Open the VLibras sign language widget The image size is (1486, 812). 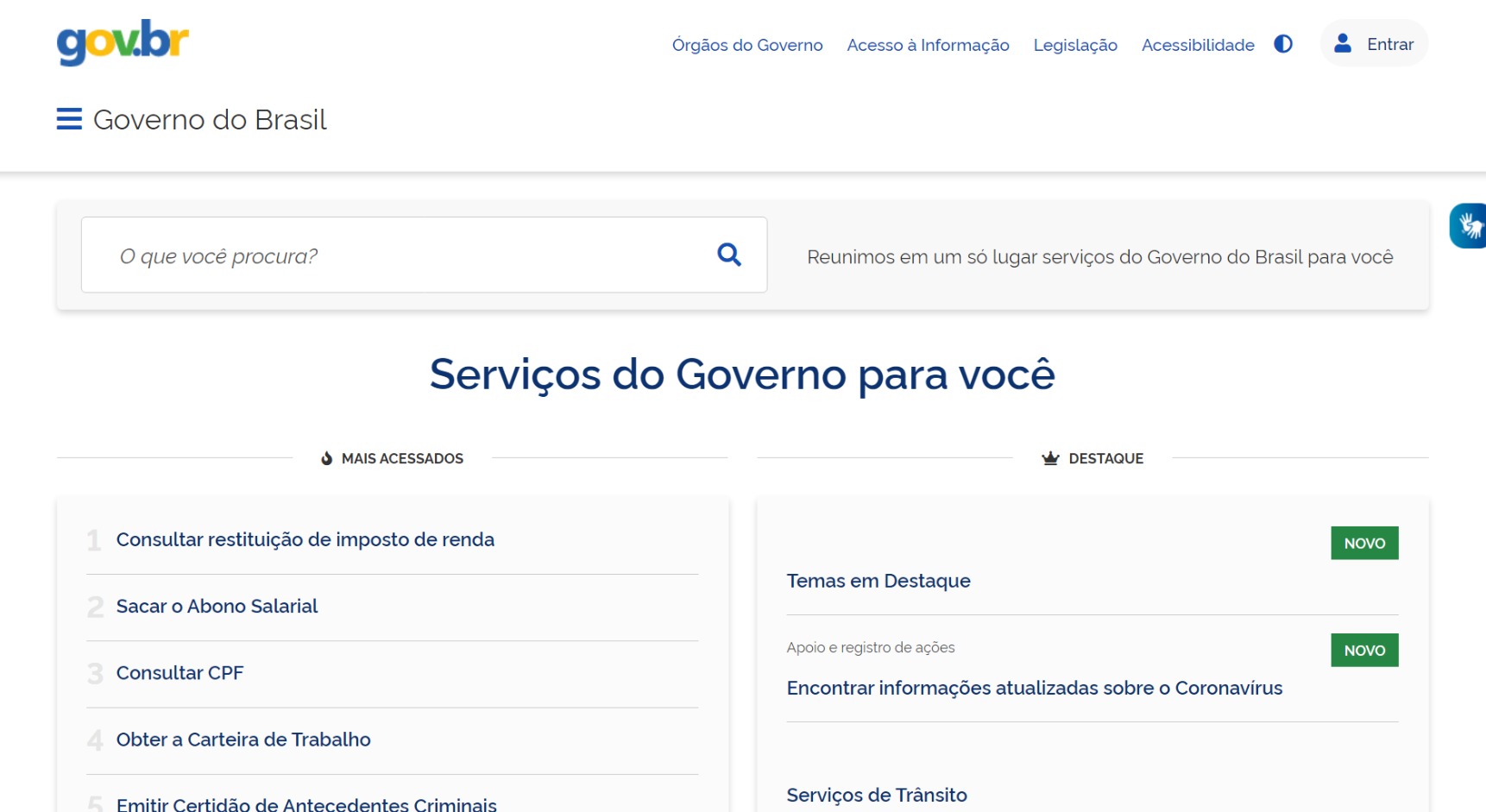point(1468,226)
